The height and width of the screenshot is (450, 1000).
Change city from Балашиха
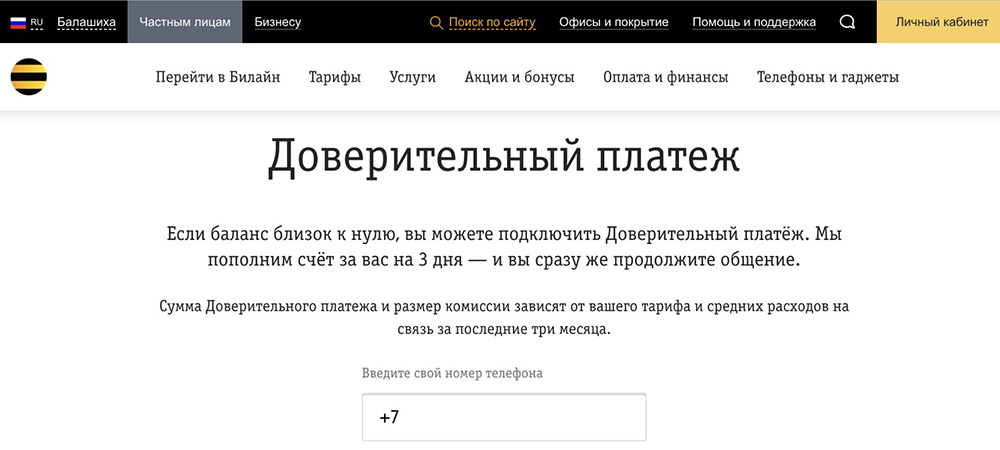tap(86, 22)
